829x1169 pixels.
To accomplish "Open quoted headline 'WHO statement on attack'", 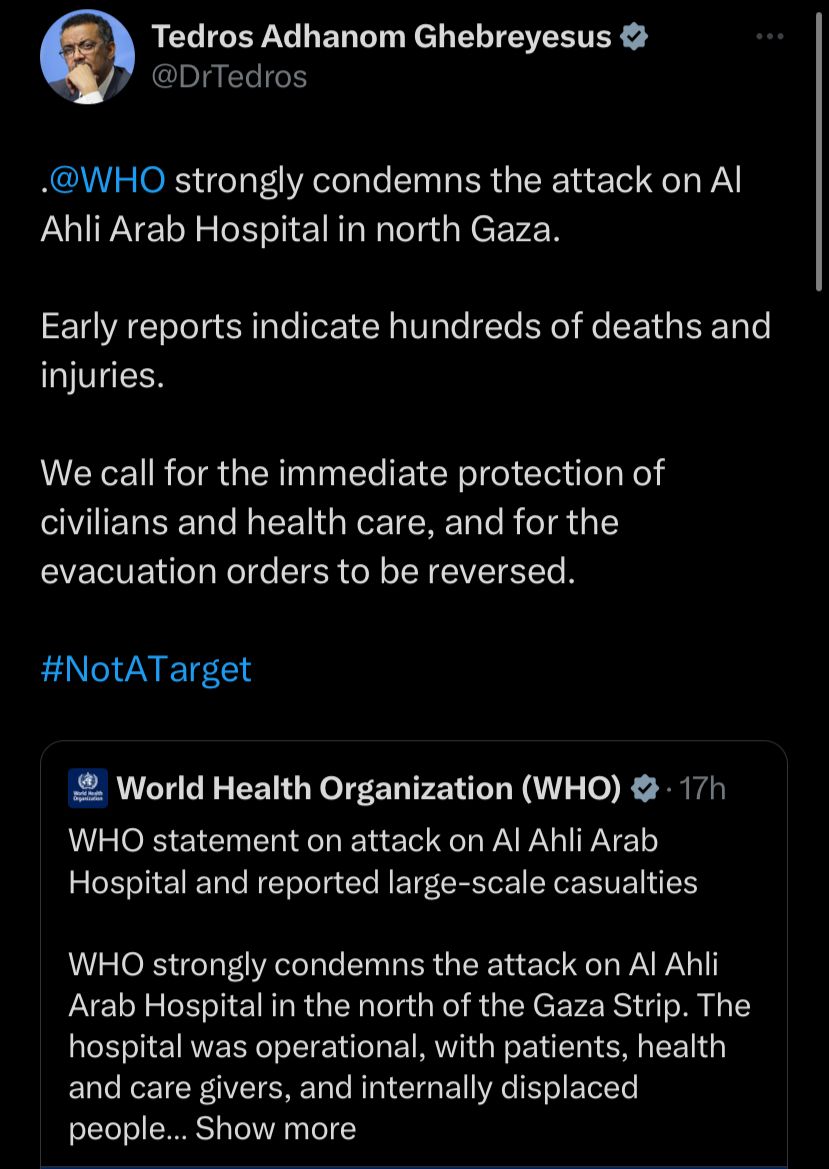I will [362, 840].
